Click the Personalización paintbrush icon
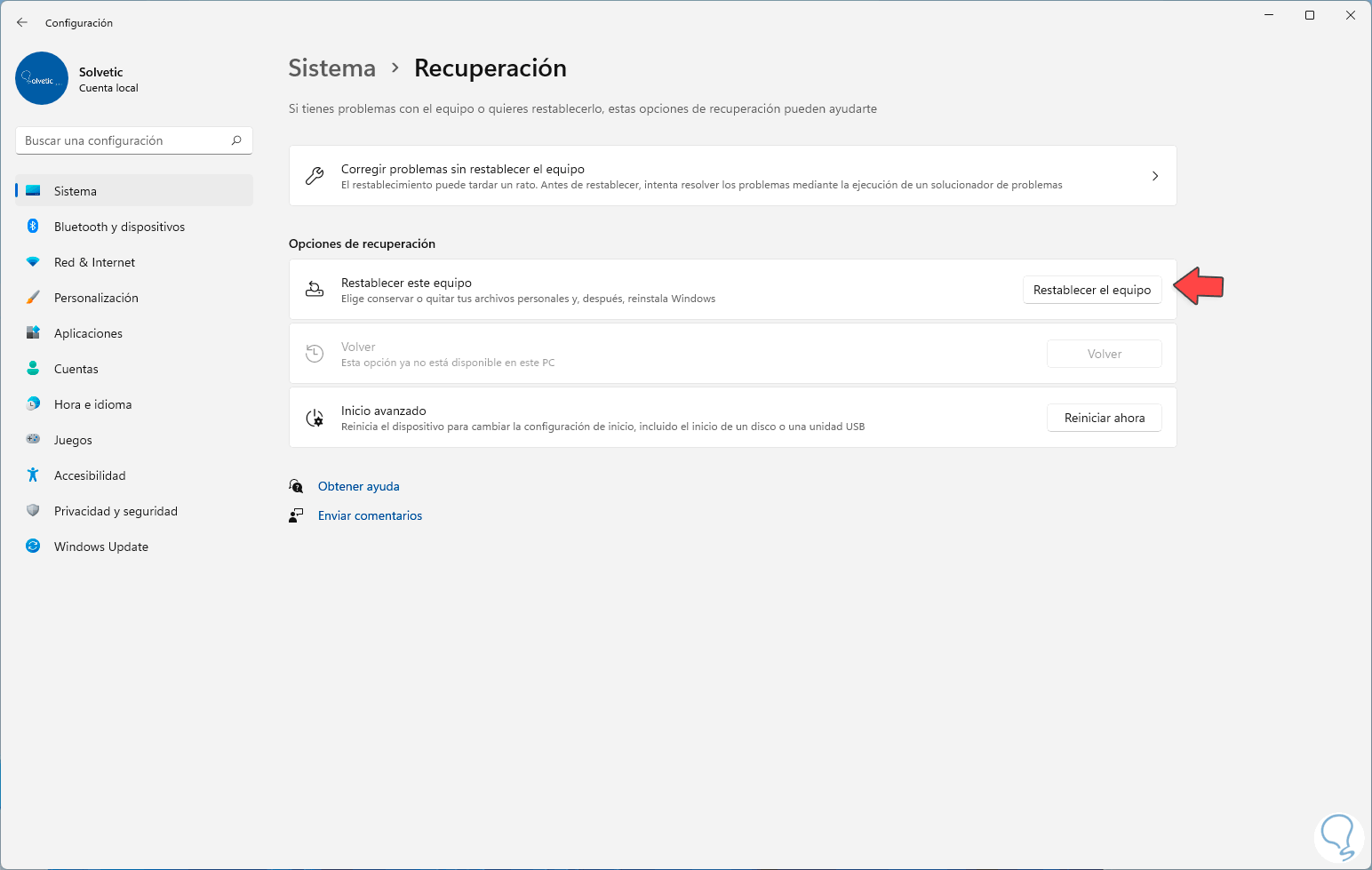Viewport: 1372px width, 870px height. tap(33, 298)
